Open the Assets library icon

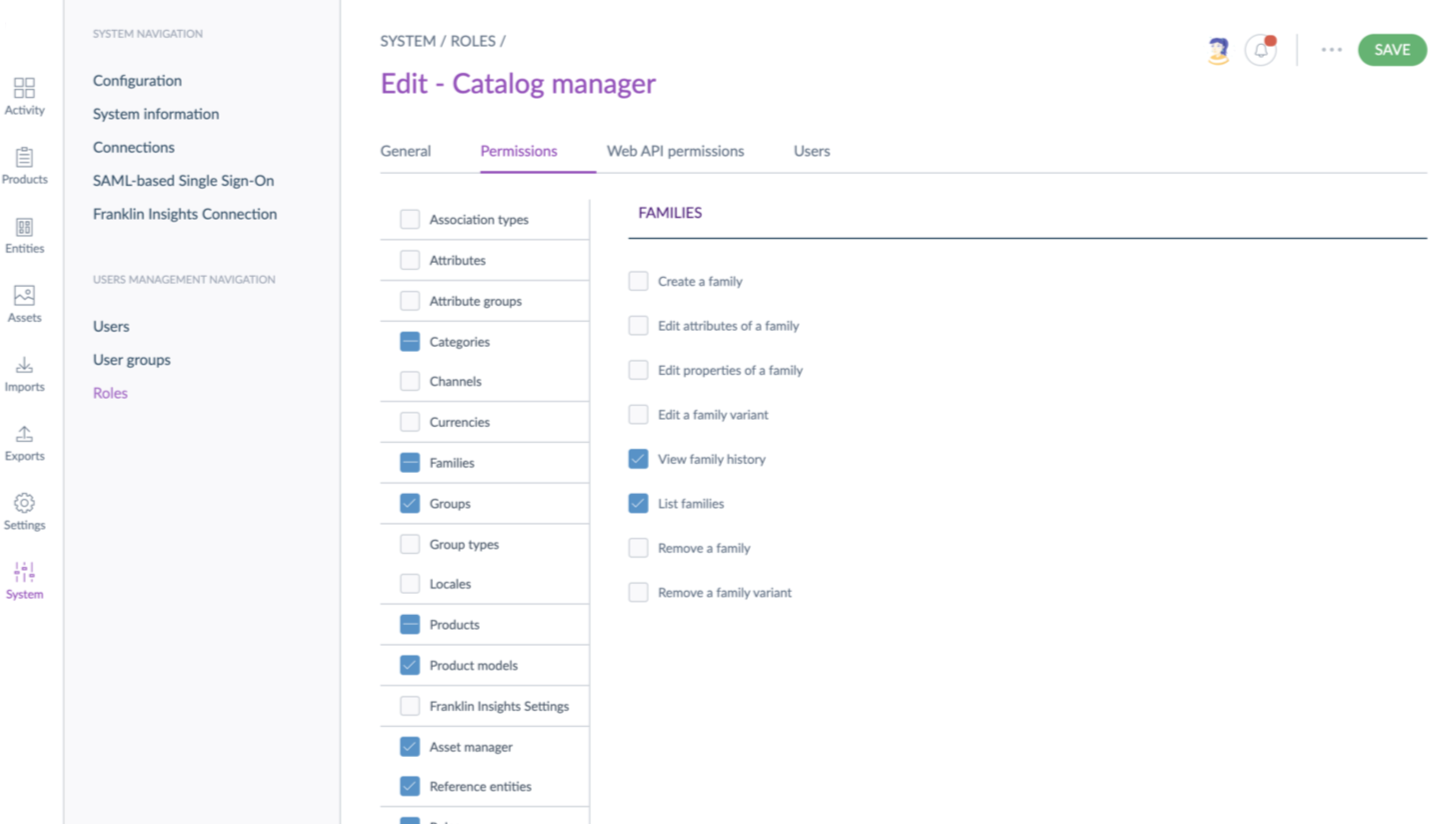[25, 296]
